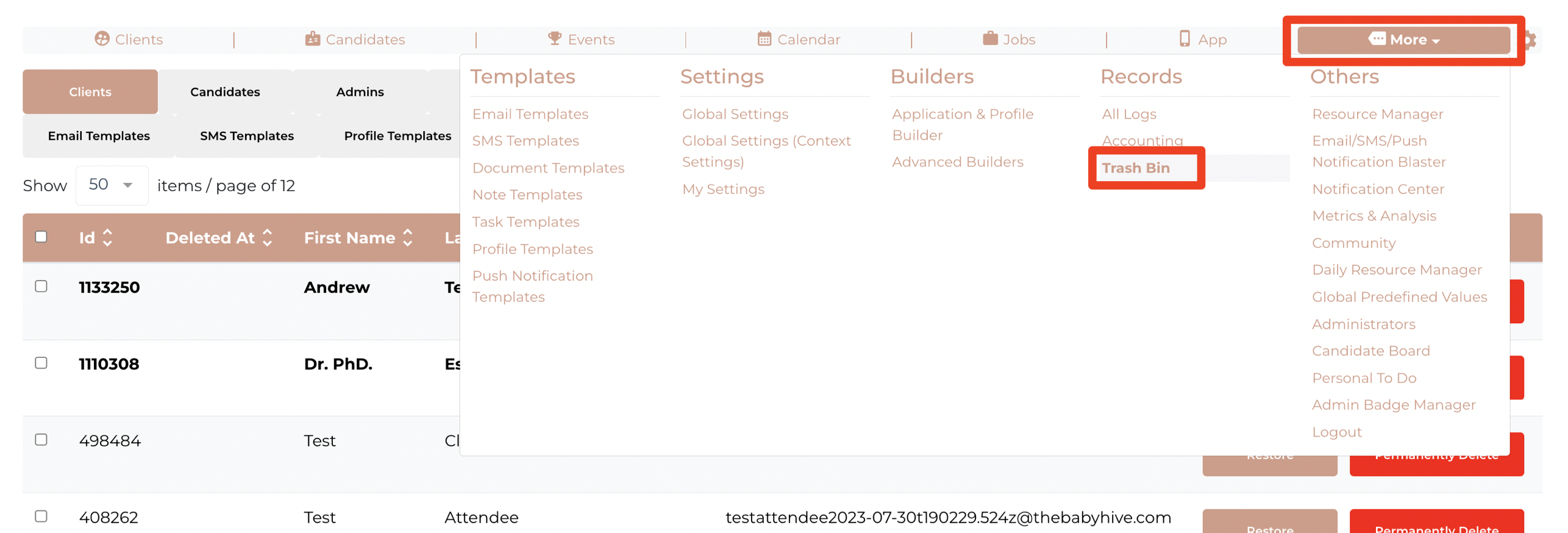Screen dimensions: 1568x533
Task: Tick the checkbox for record 408262
Action: click(41, 516)
